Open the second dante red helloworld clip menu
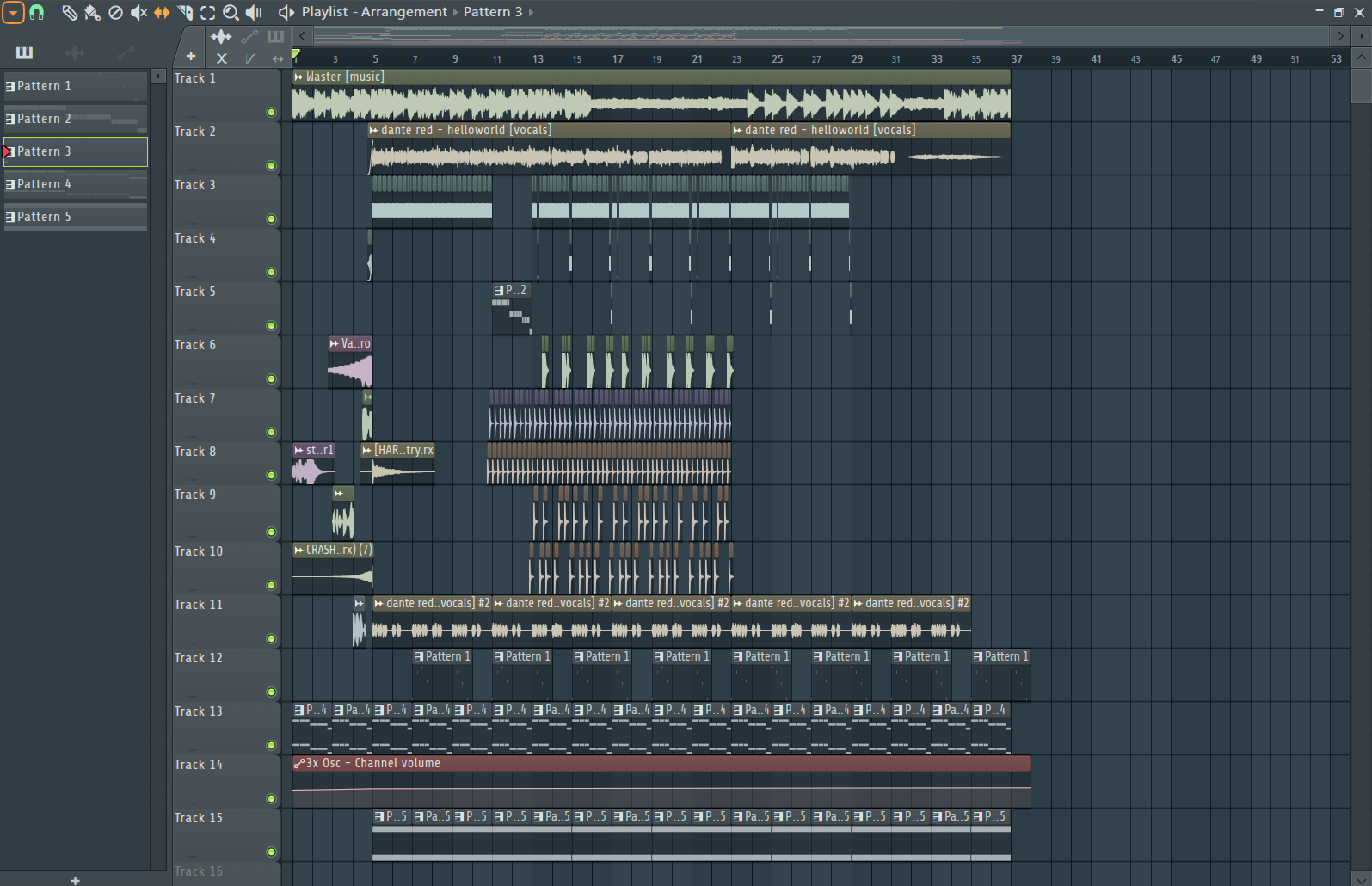The height and width of the screenshot is (886, 1372). (738, 130)
